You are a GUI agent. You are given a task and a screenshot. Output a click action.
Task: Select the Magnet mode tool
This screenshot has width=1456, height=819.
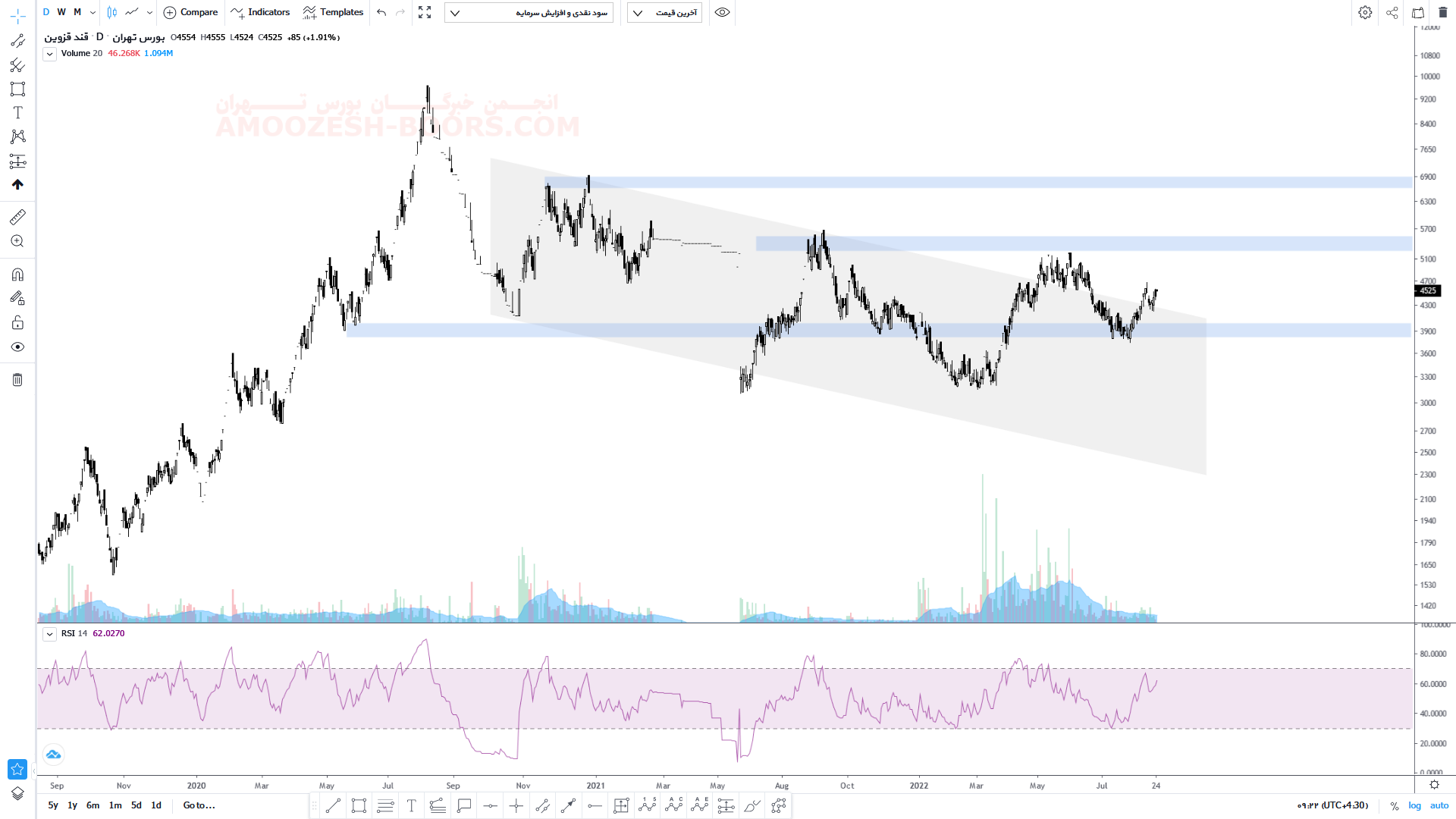click(17, 275)
